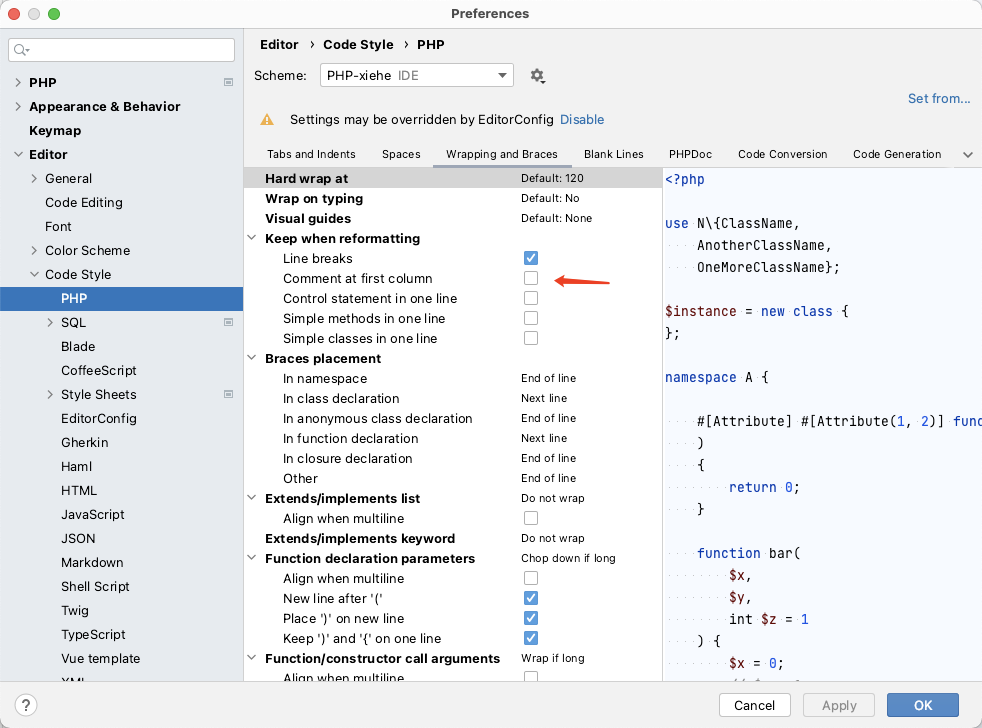Click the Disable EditorConfig link

pyautogui.click(x=581, y=120)
